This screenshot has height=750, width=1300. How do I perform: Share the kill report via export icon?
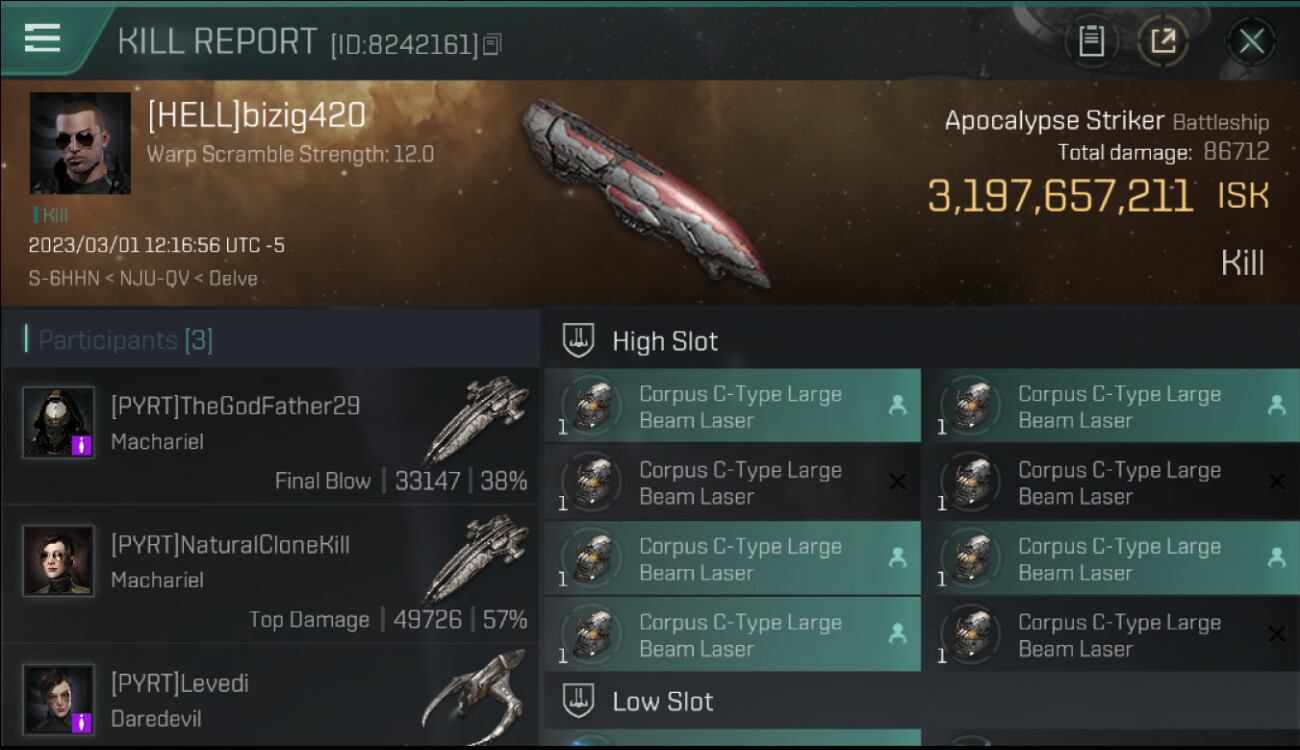tap(1163, 41)
